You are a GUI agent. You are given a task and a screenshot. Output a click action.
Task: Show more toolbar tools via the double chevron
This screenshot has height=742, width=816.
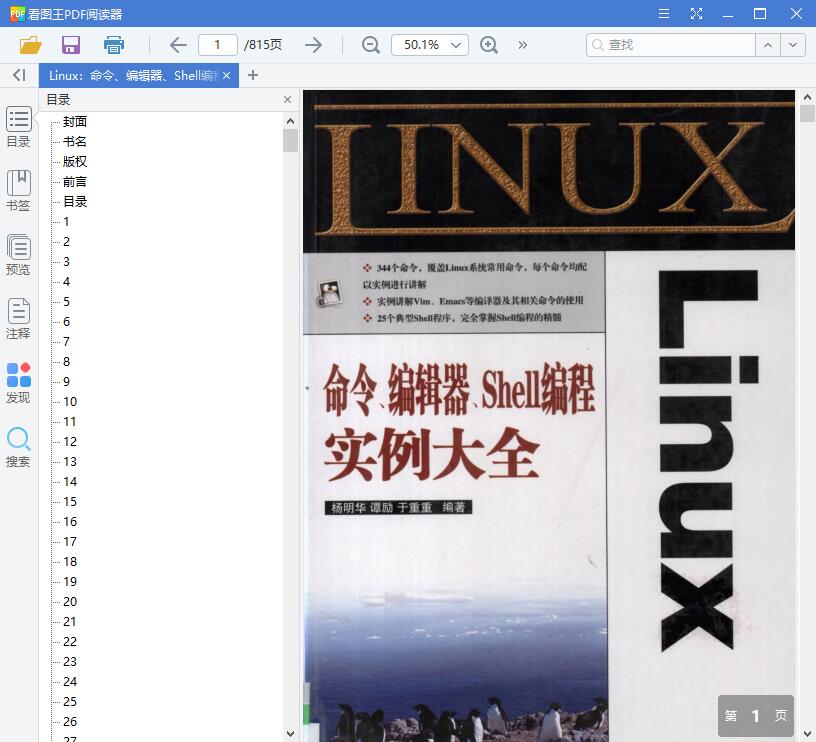pos(522,45)
